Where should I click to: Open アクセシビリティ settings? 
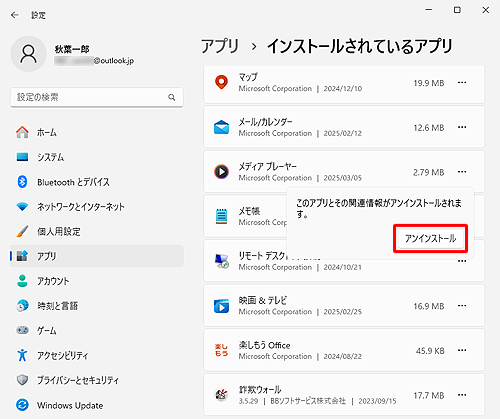click(x=97, y=355)
